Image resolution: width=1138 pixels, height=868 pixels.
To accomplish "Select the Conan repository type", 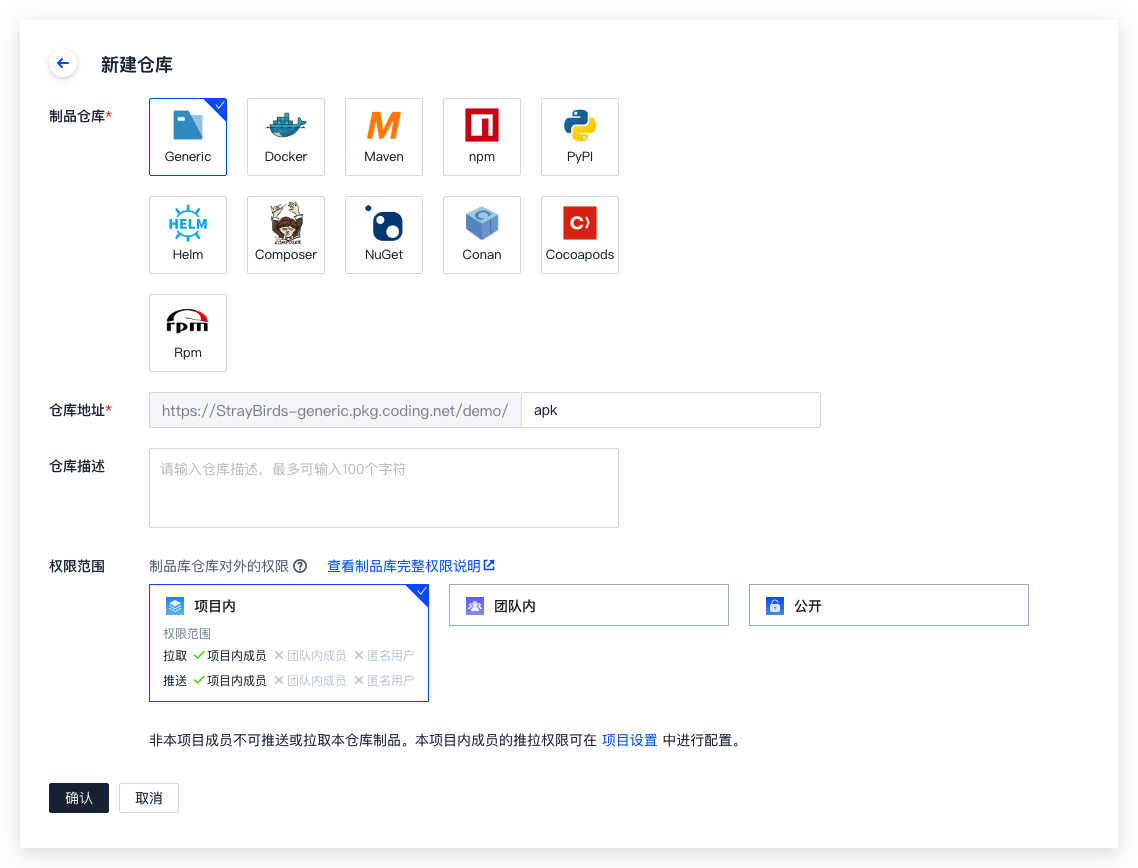I will (x=482, y=235).
